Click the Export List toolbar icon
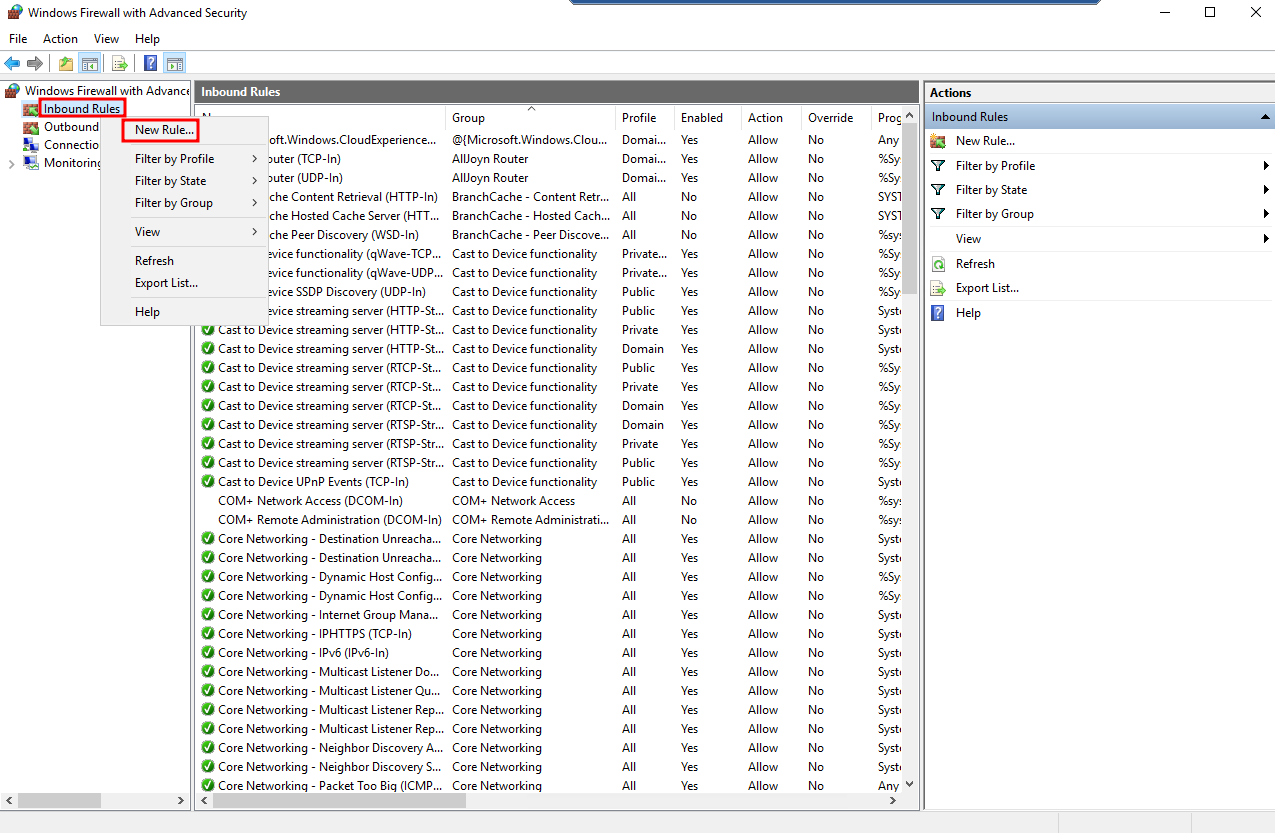 coord(120,64)
